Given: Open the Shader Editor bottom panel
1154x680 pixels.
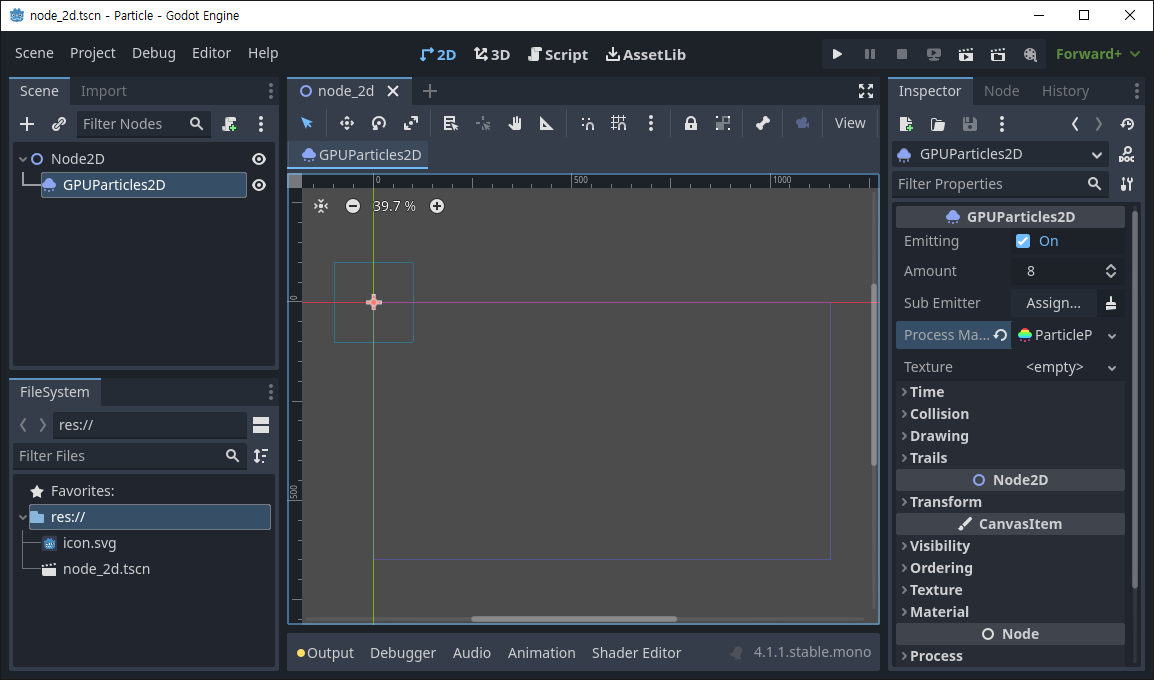Looking at the screenshot, I should 636,653.
